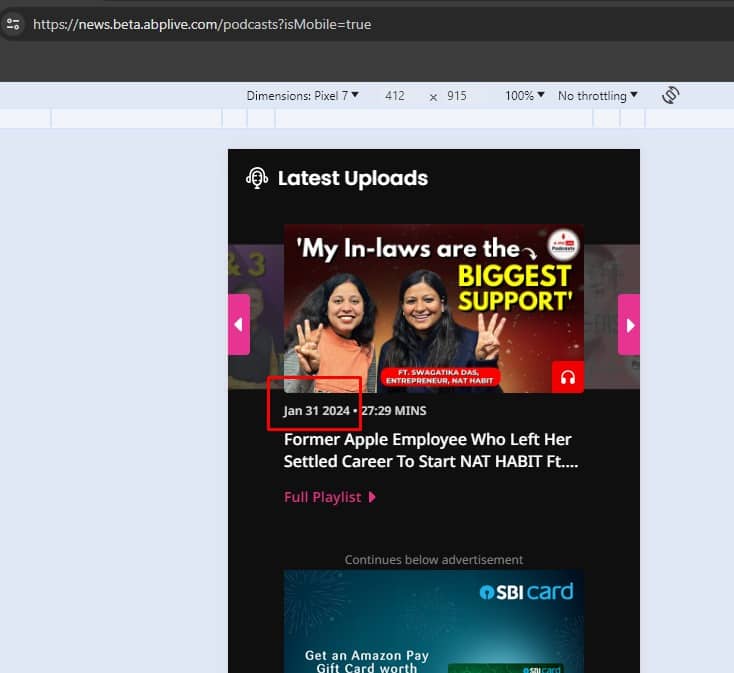Click the site information icon in address bar

coord(13,24)
